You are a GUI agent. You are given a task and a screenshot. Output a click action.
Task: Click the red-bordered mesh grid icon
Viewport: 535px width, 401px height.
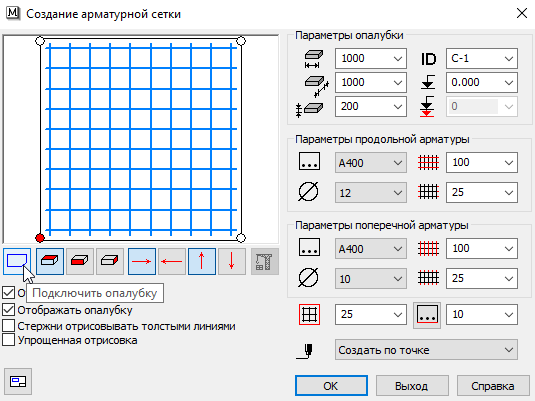[x=309, y=314]
